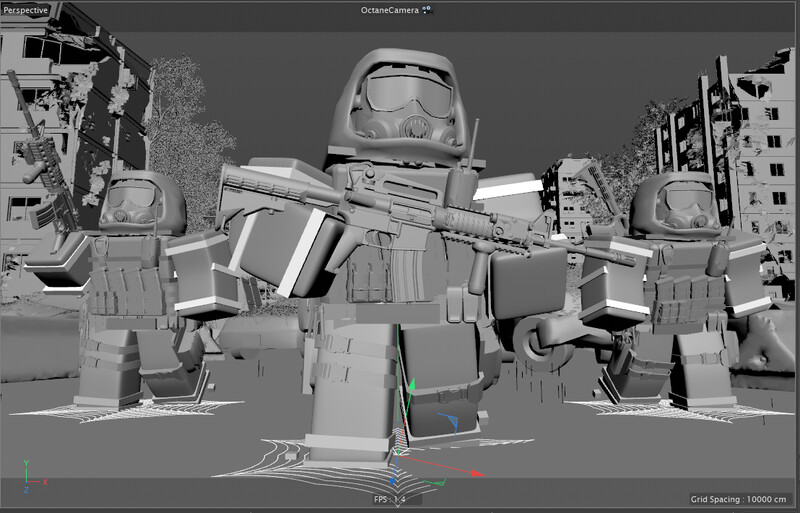Viewport: 800px width, 513px height.
Task: Click the OctaneCamera name label
Action: click(390, 10)
